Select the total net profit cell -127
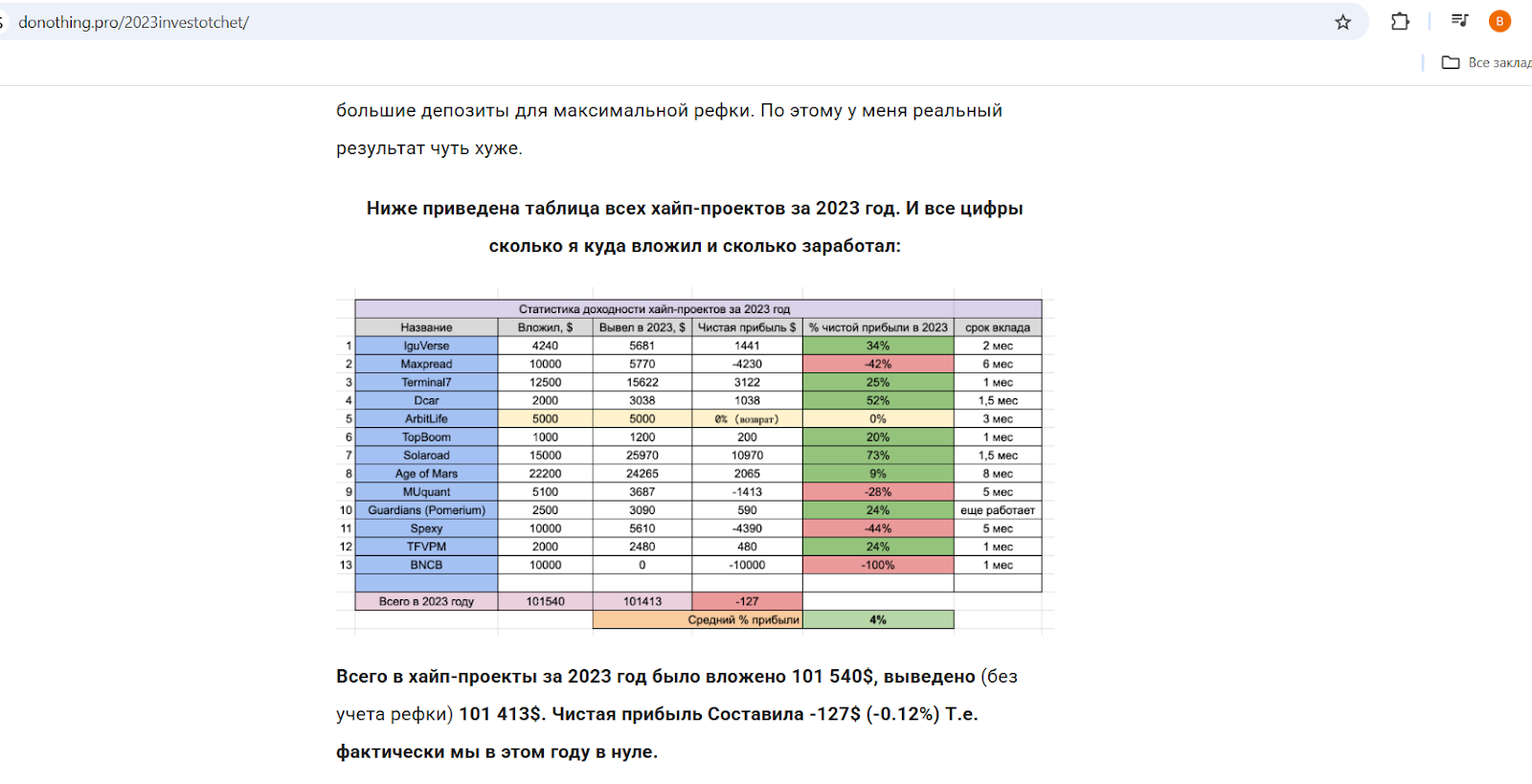 tap(747, 601)
